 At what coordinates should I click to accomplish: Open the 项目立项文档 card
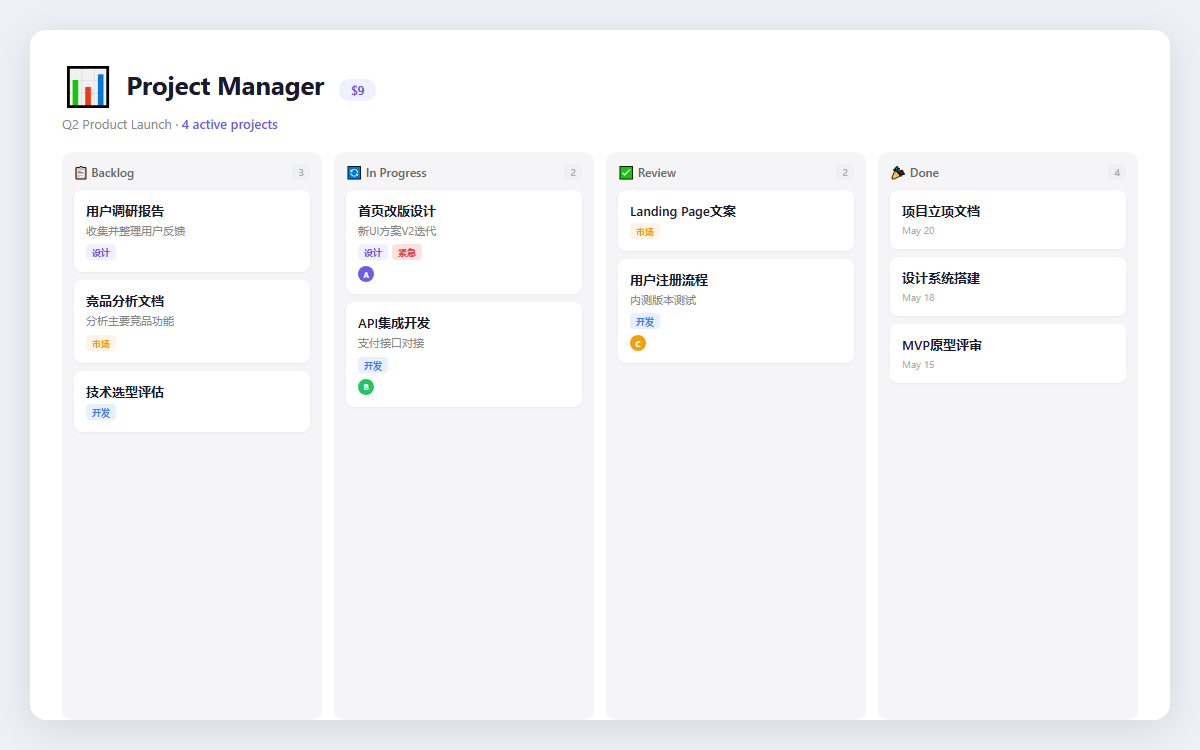[1008, 219]
